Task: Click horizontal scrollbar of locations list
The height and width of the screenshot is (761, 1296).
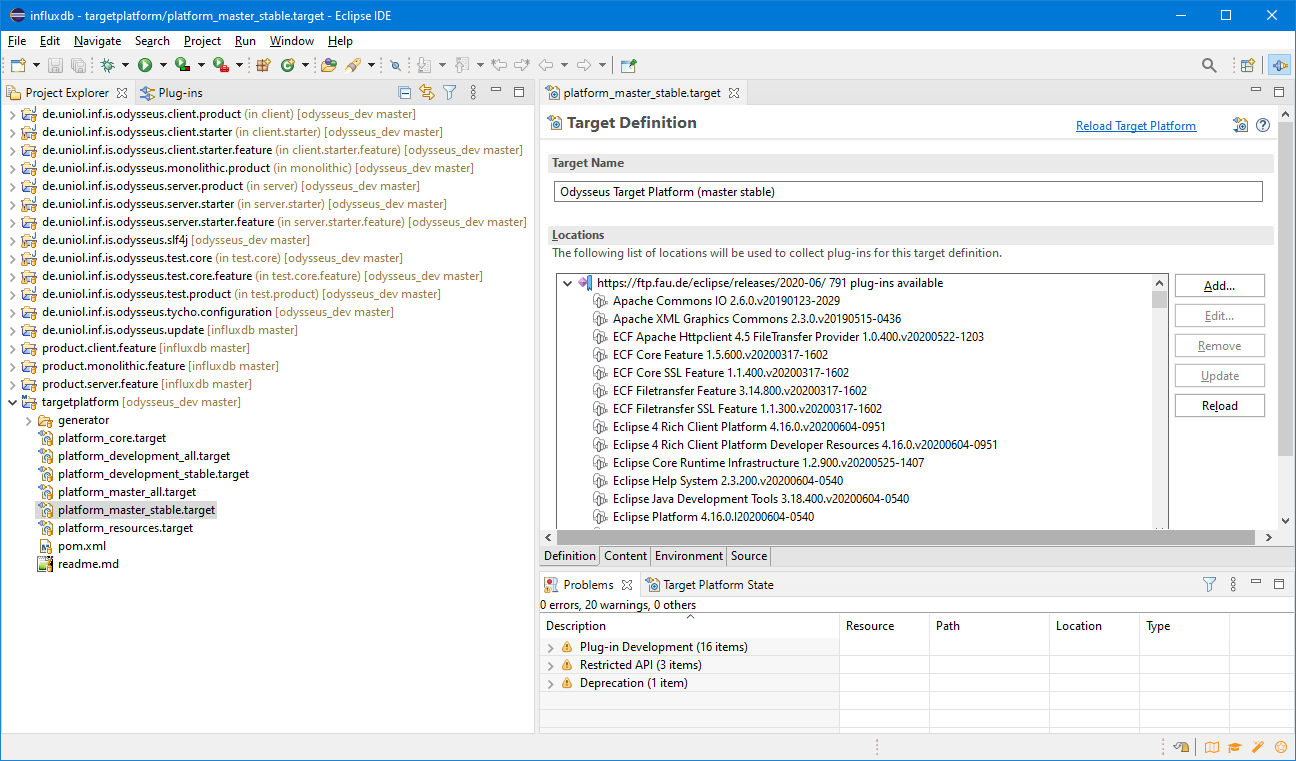Action: pos(900,537)
